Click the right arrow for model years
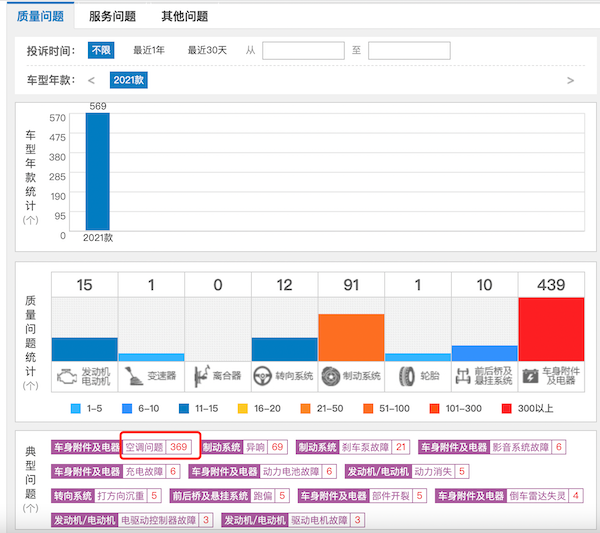The image size is (600, 533). [570, 80]
